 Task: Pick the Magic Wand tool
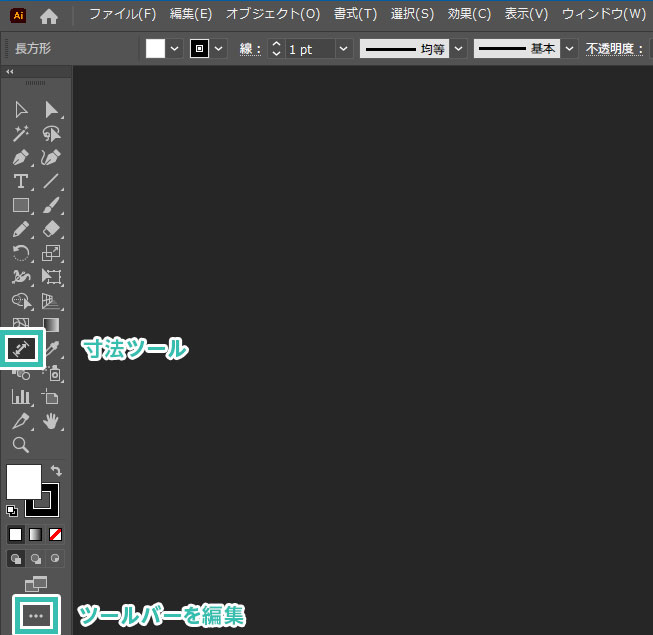[x=21, y=134]
